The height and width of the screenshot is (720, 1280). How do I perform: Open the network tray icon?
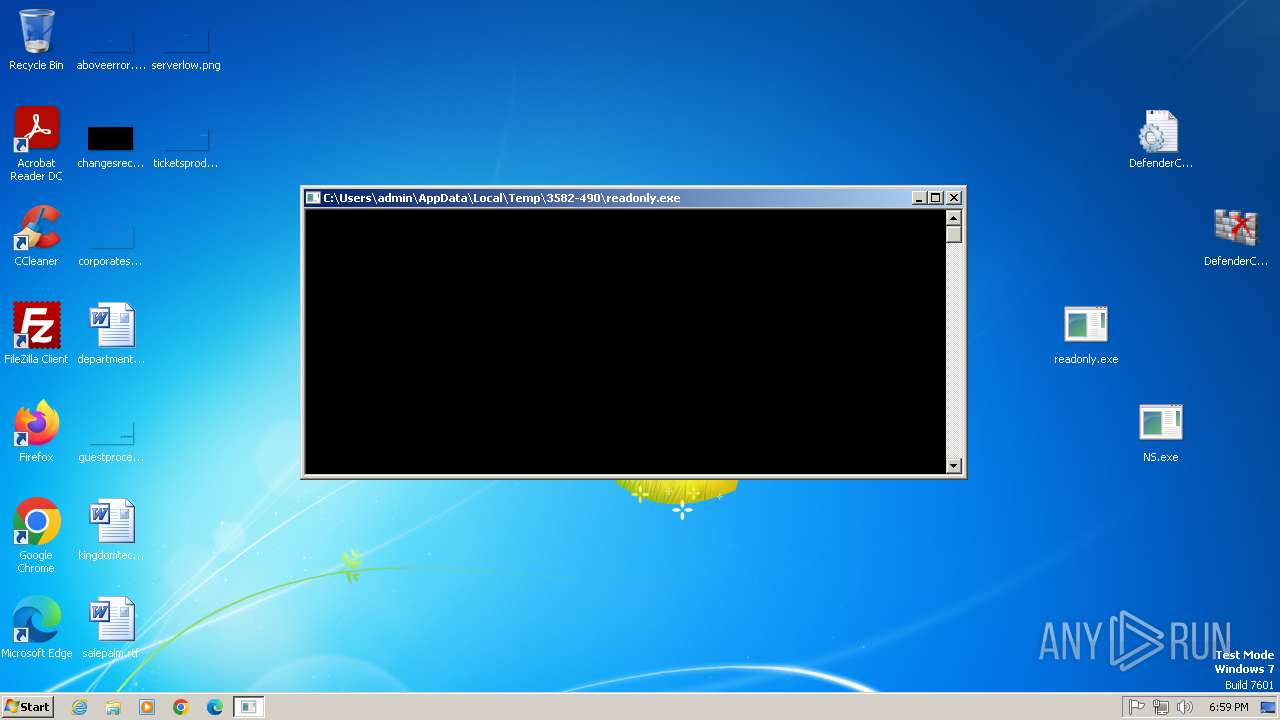(1161, 707)
